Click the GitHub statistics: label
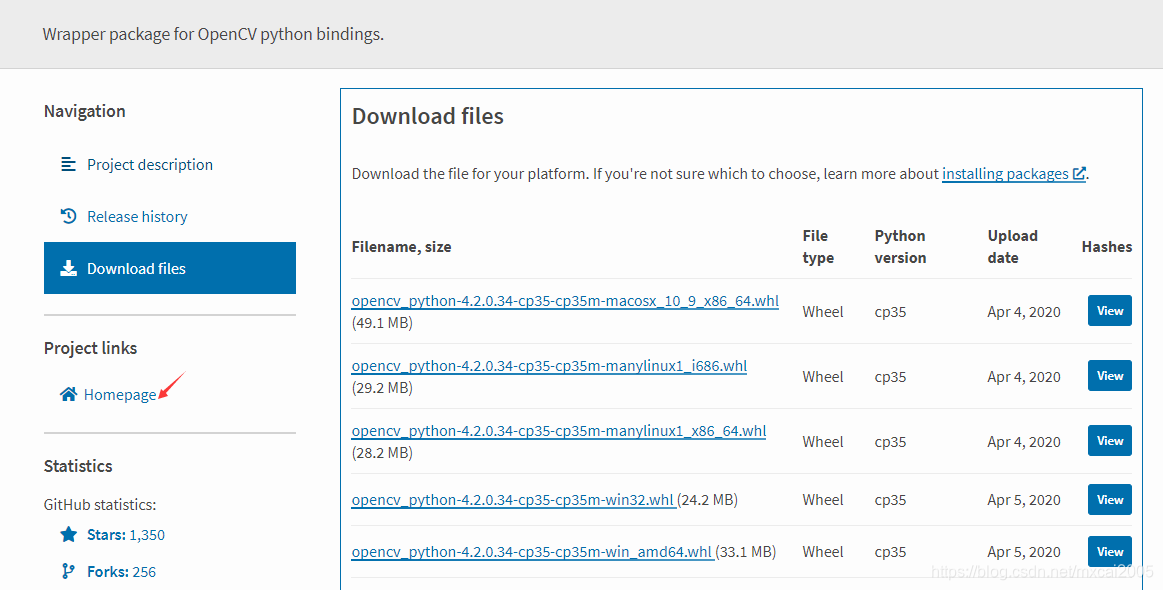1163x590 pixels. 100,505
